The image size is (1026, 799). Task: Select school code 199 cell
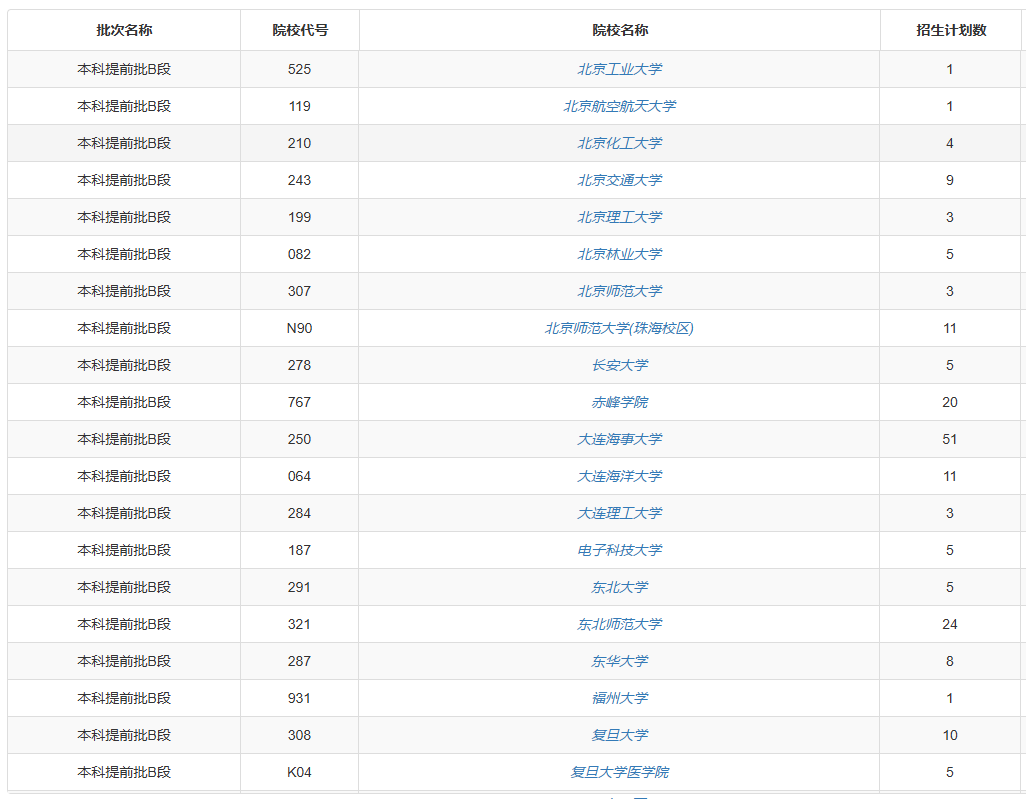300,217
